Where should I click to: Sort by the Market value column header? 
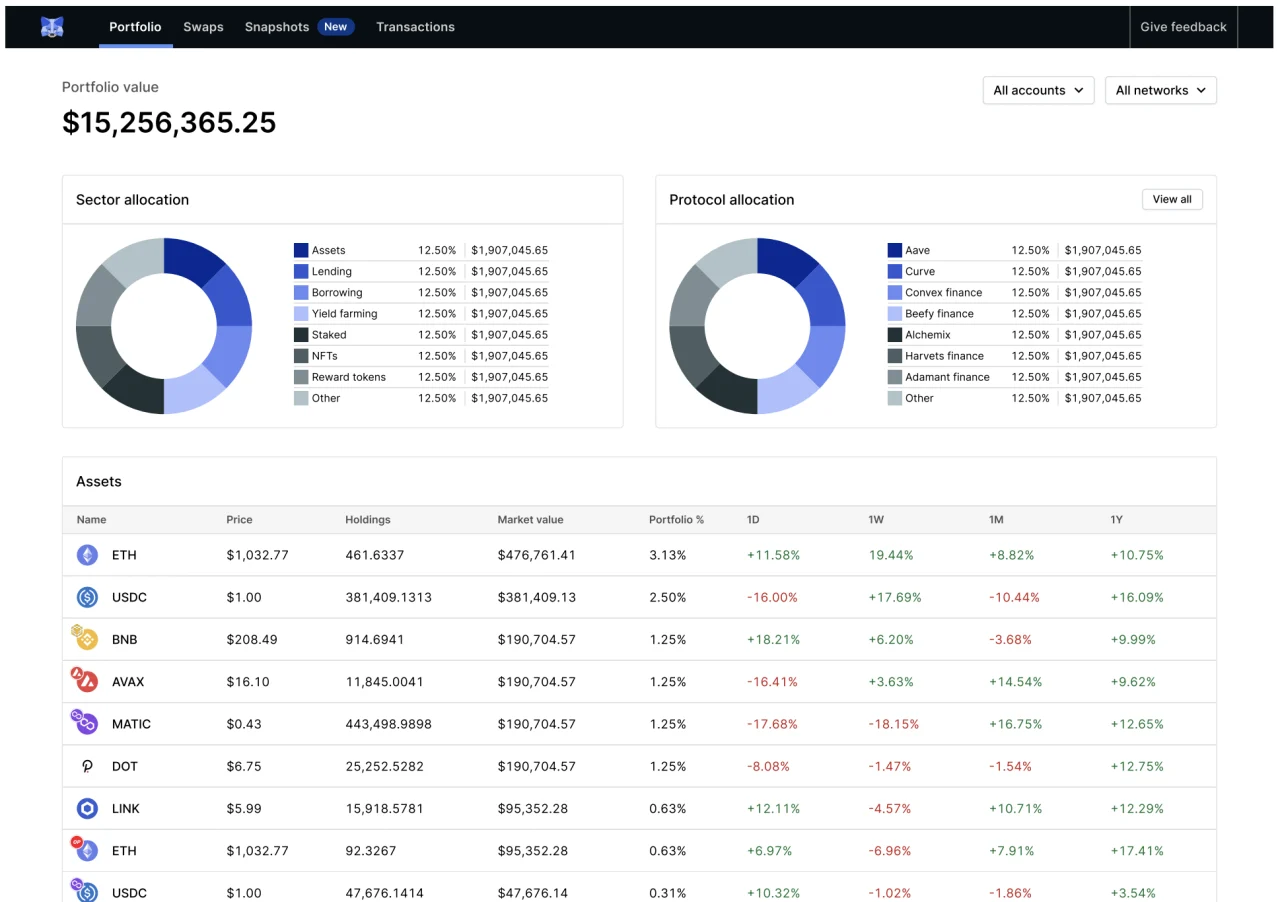(x=530, y=520)
